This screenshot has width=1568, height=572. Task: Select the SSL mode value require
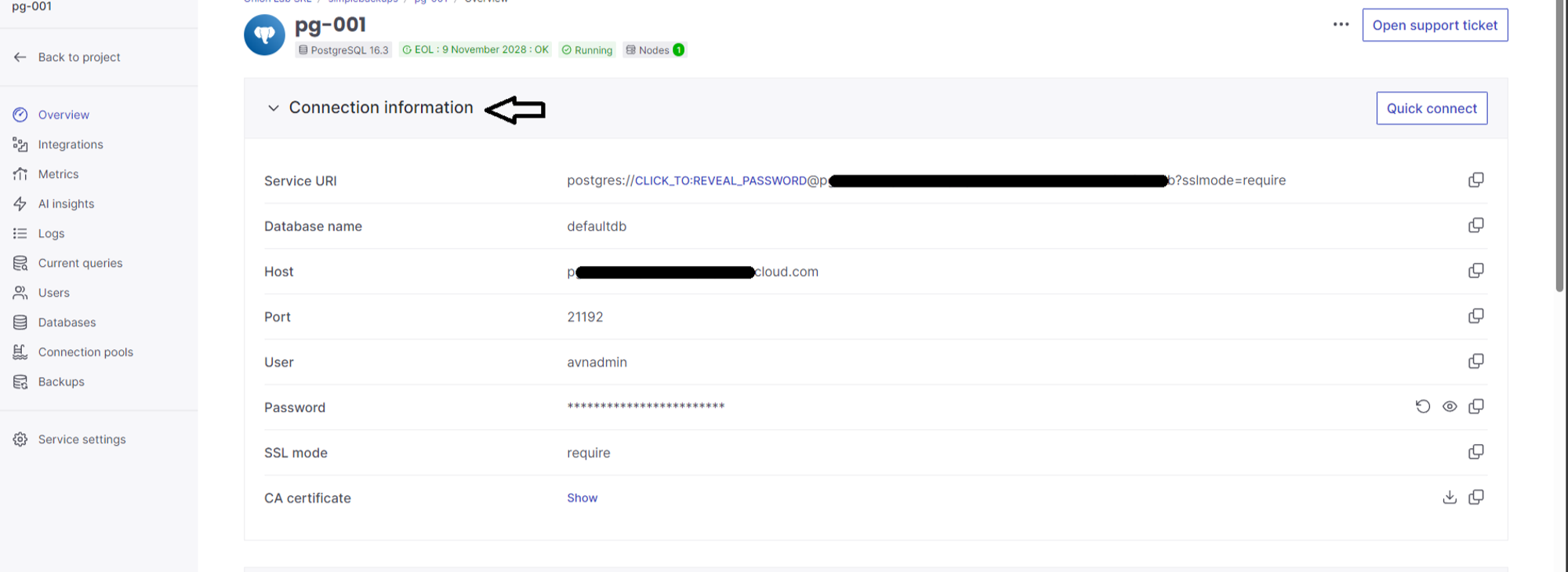[588, 453]
